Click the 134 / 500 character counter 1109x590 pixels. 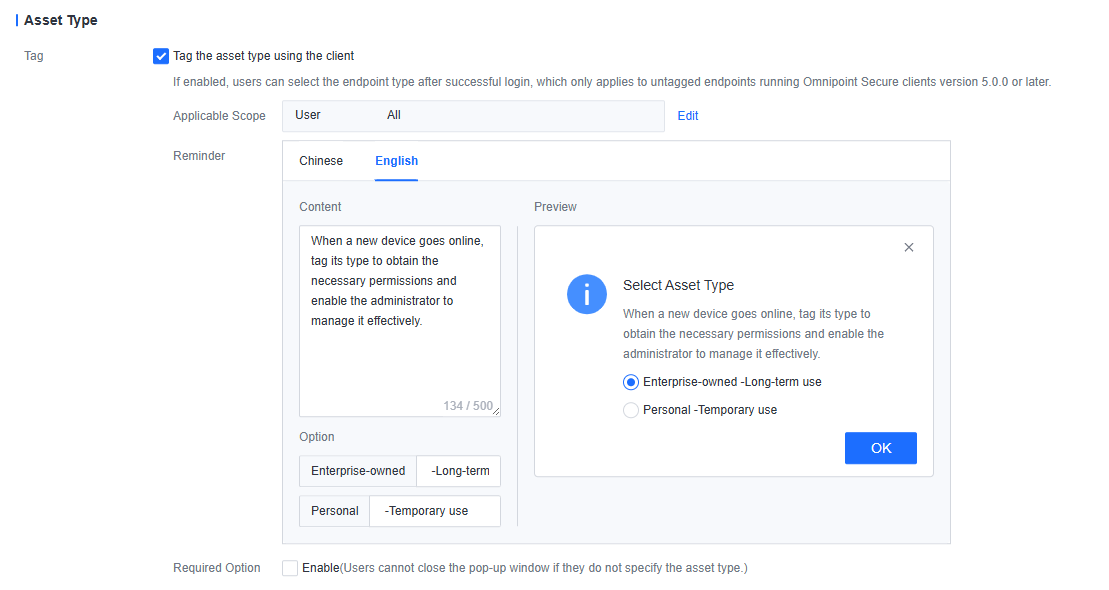point(468,406)
